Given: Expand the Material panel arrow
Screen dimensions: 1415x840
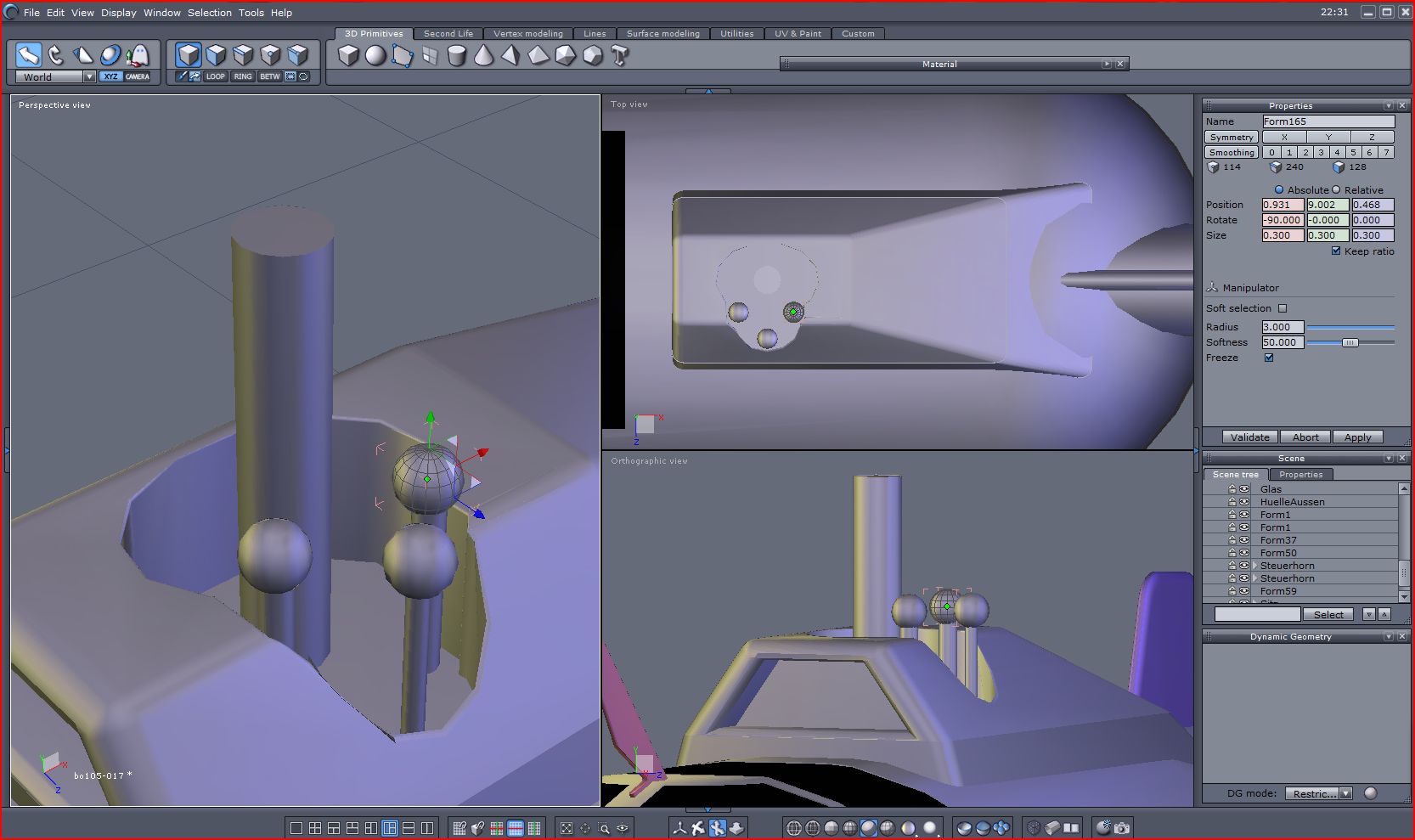Looking at the screenshot, I should 1106,64.
